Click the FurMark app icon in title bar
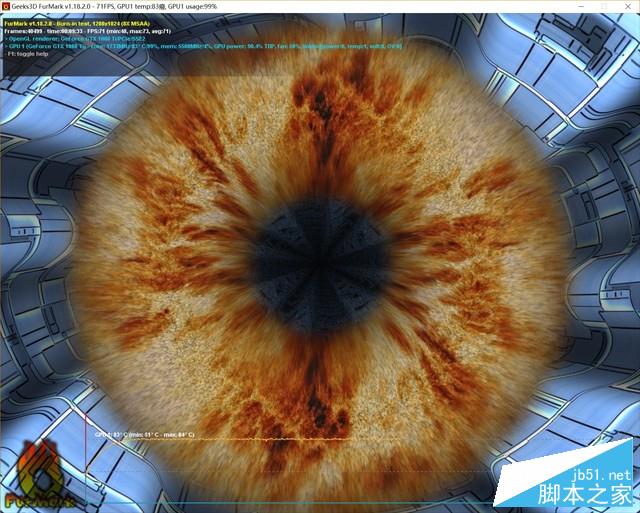The width and height of the screenshot is (640, 513). coord(6,7)
